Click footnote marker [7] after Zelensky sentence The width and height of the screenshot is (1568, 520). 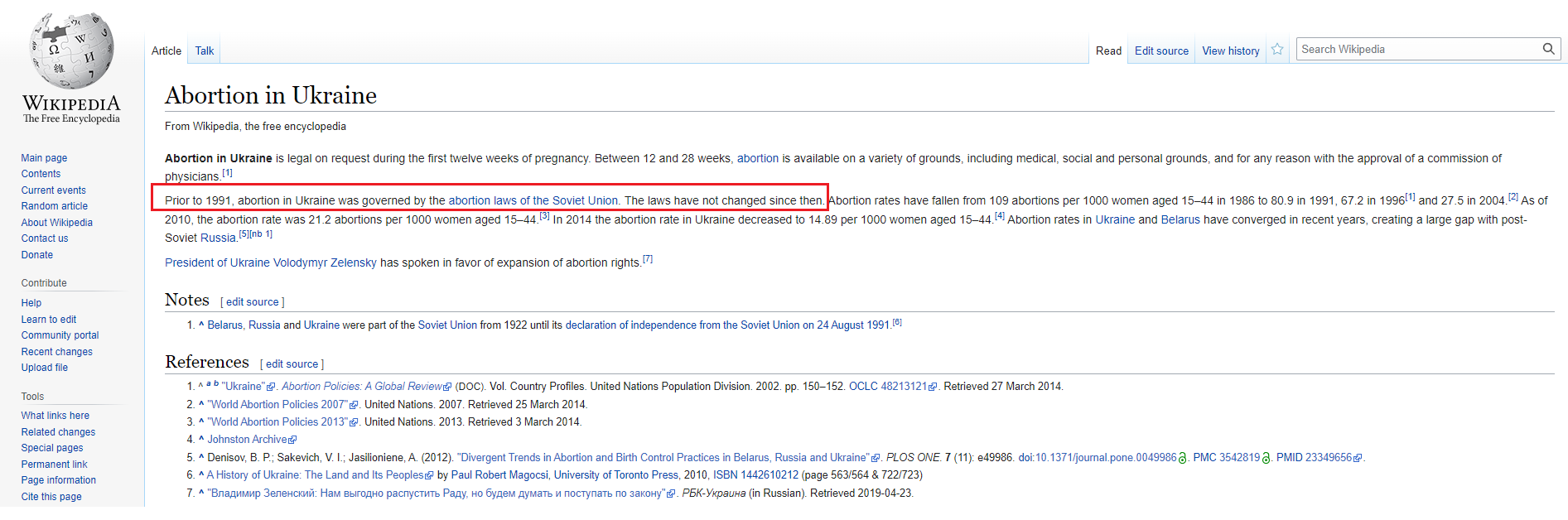coord(648,260)
